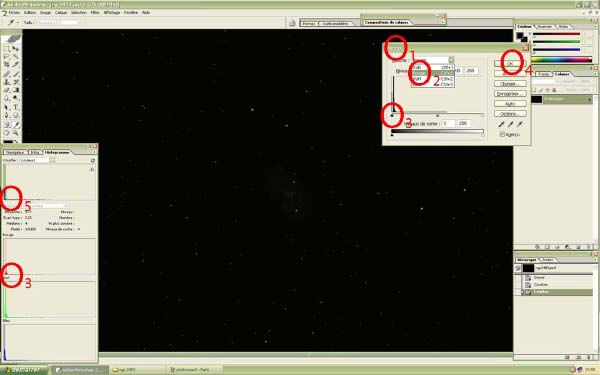
Task: Click OK in the Levels dialog
Action: point(510,64)
